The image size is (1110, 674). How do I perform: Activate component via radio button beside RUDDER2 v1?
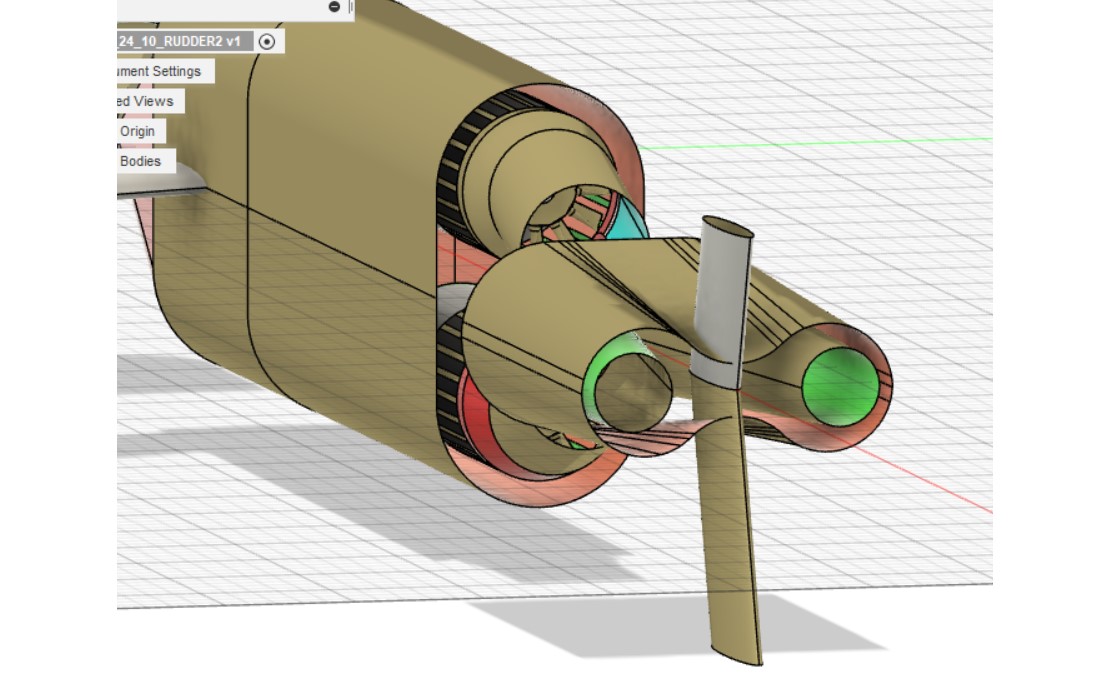coord(267,42)
